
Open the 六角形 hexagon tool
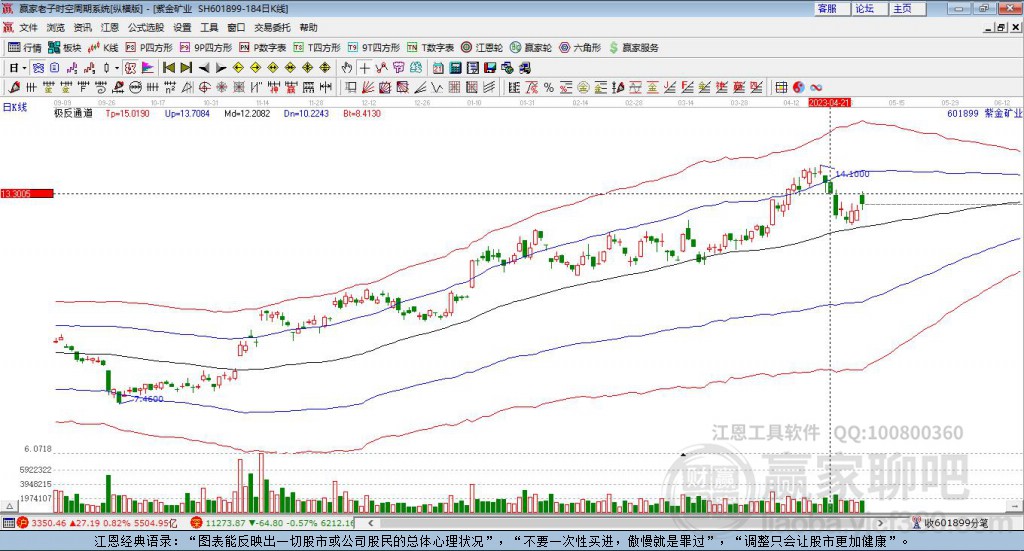click(580, 48)
